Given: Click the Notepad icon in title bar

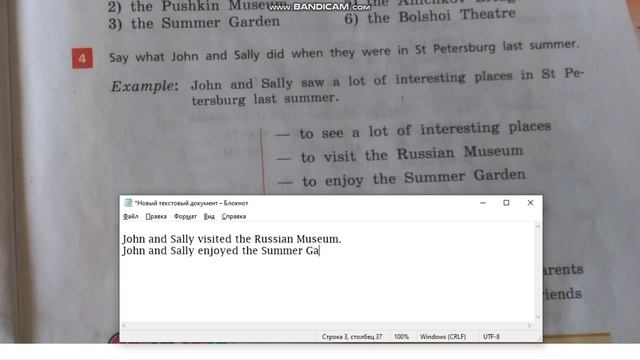Looking at the screenshot, I should pyautogui.click(x=128, y=203).
